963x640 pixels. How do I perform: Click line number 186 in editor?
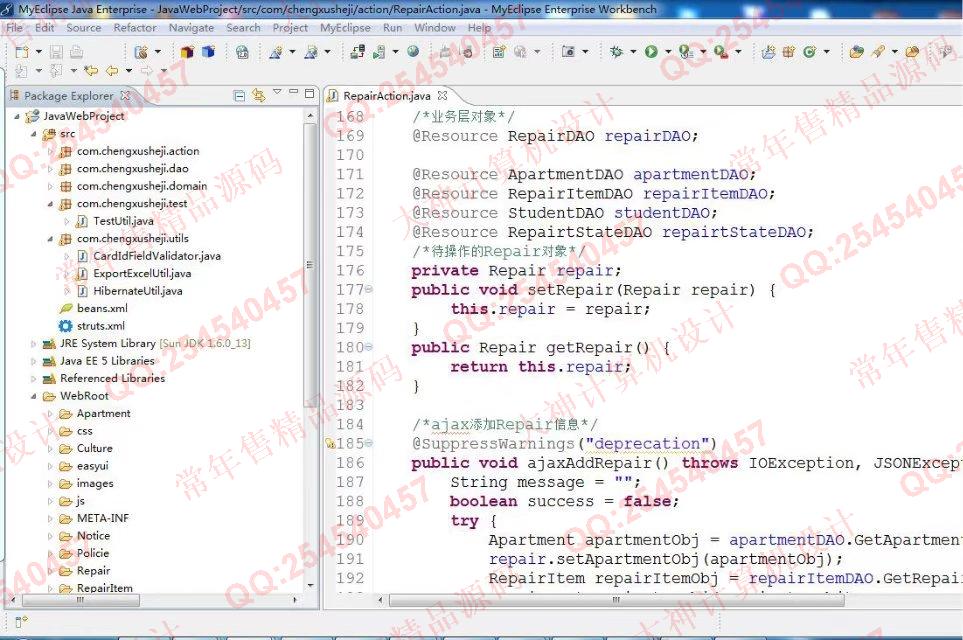coord(350,462)
